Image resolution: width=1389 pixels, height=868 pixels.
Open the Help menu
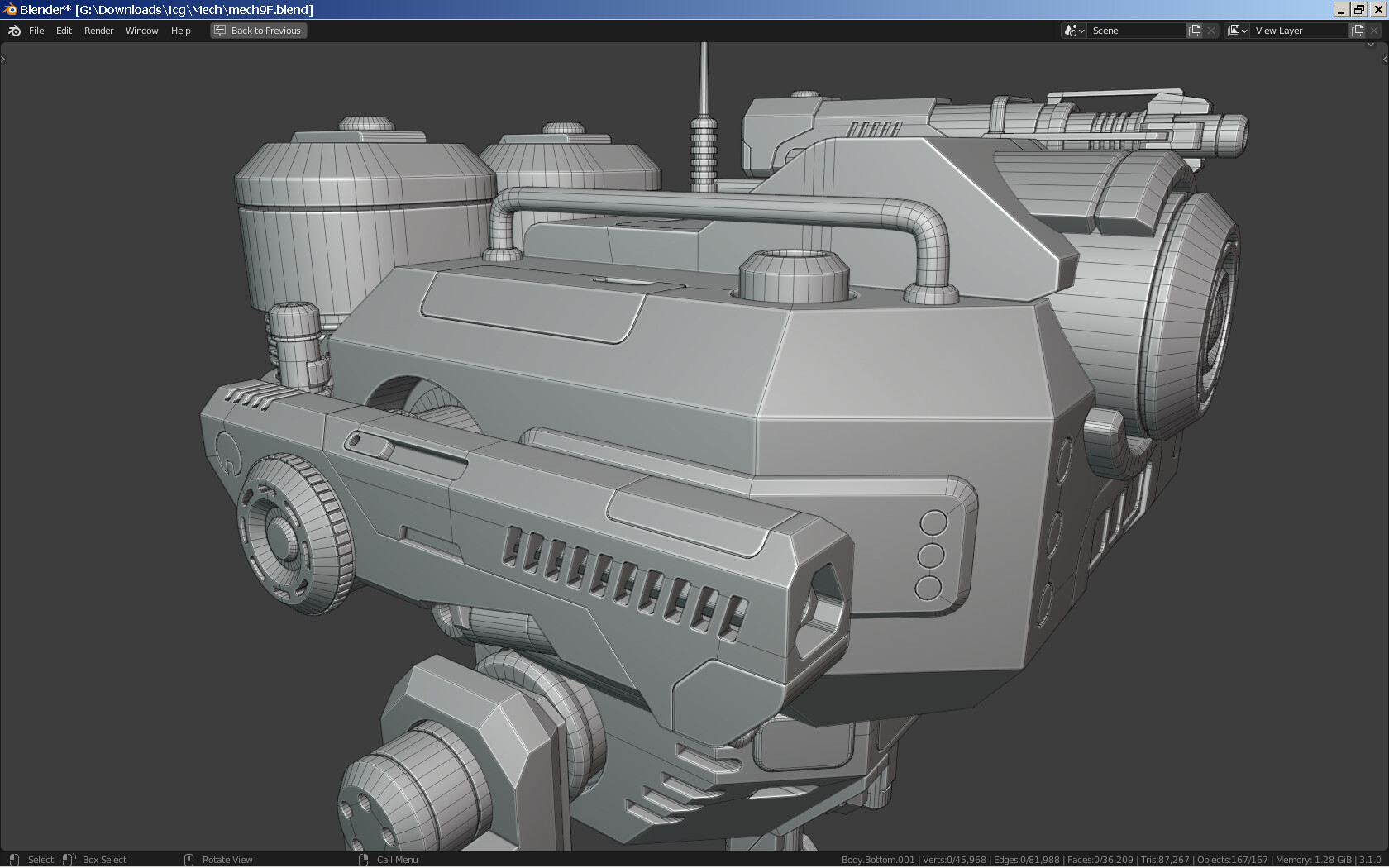click(180, 31)
